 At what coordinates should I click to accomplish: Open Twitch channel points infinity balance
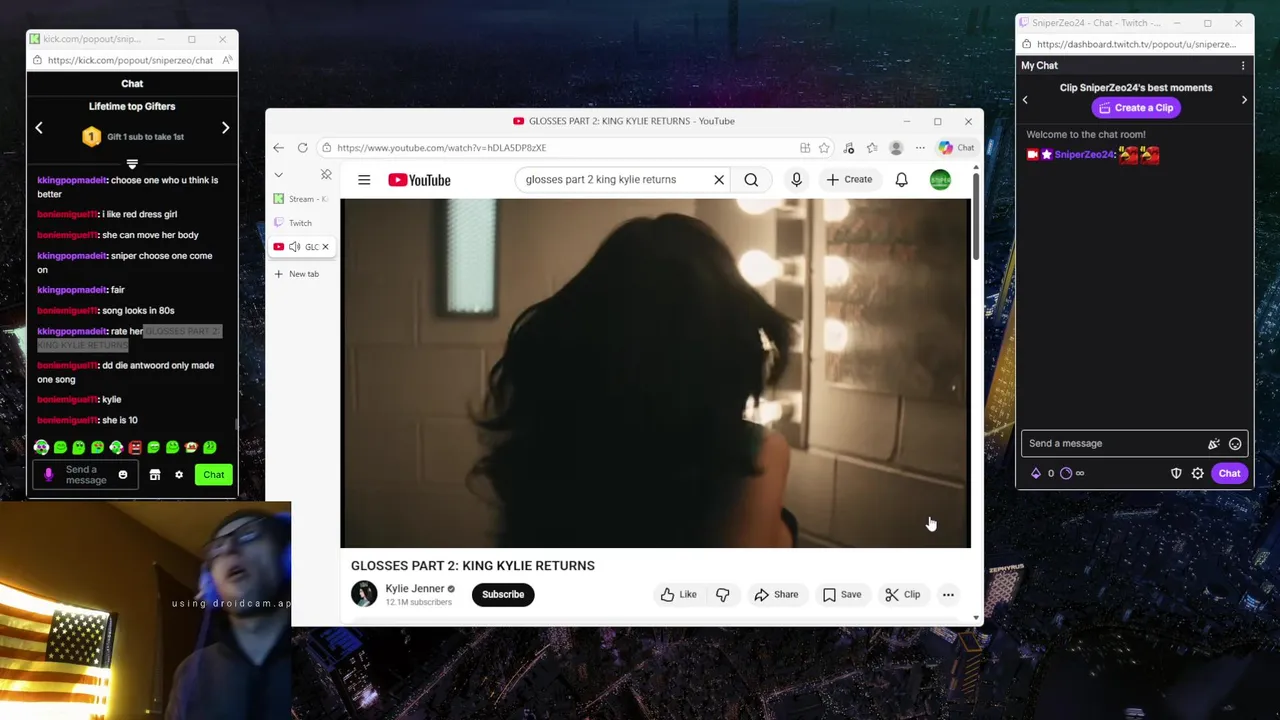tap(1072, 474)
